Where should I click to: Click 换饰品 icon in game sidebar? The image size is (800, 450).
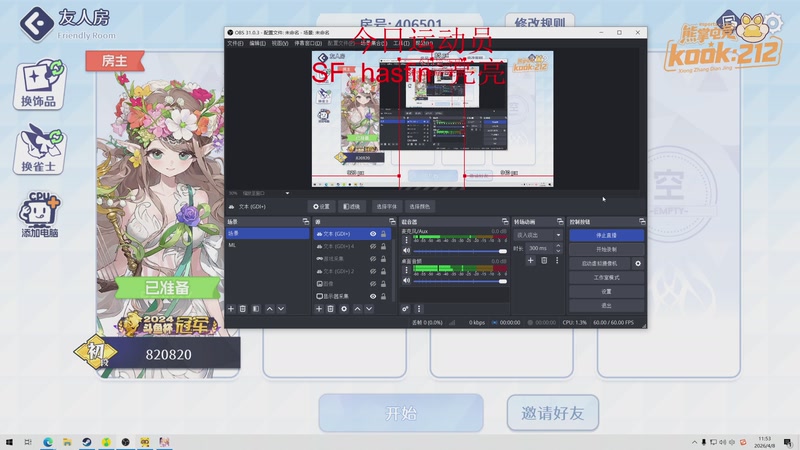(x=39, y=84)
